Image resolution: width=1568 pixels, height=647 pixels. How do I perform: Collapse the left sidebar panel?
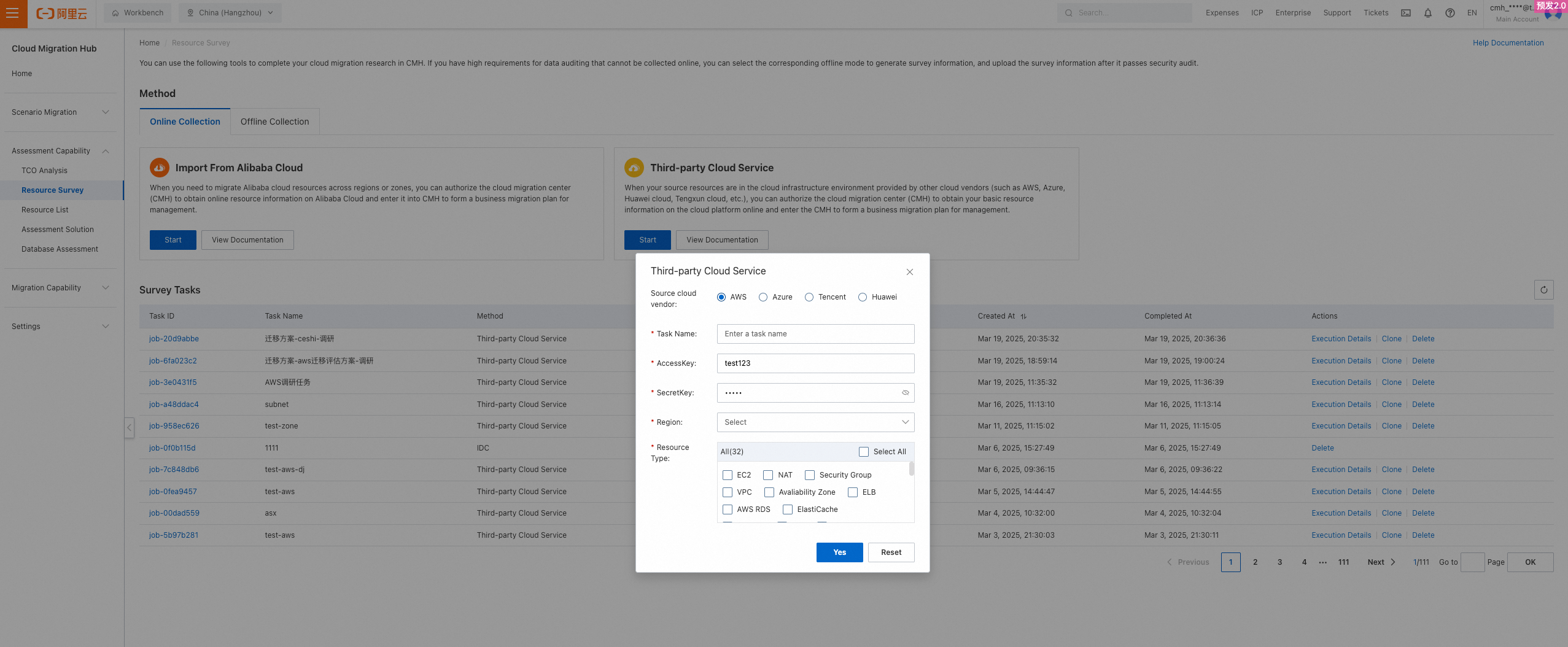[129, 427]
